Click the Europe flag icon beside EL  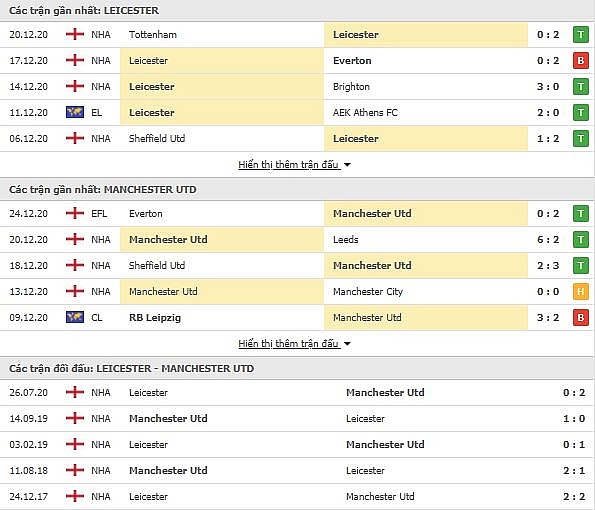(75, 112)
